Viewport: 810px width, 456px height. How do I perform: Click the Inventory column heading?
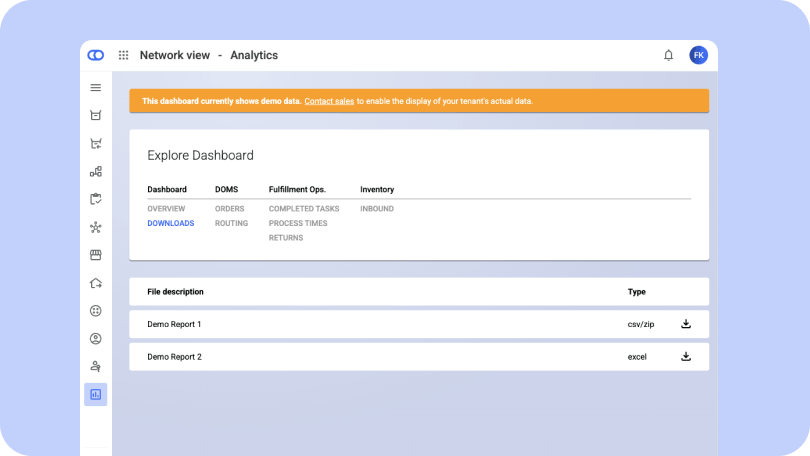click(377, 190)
